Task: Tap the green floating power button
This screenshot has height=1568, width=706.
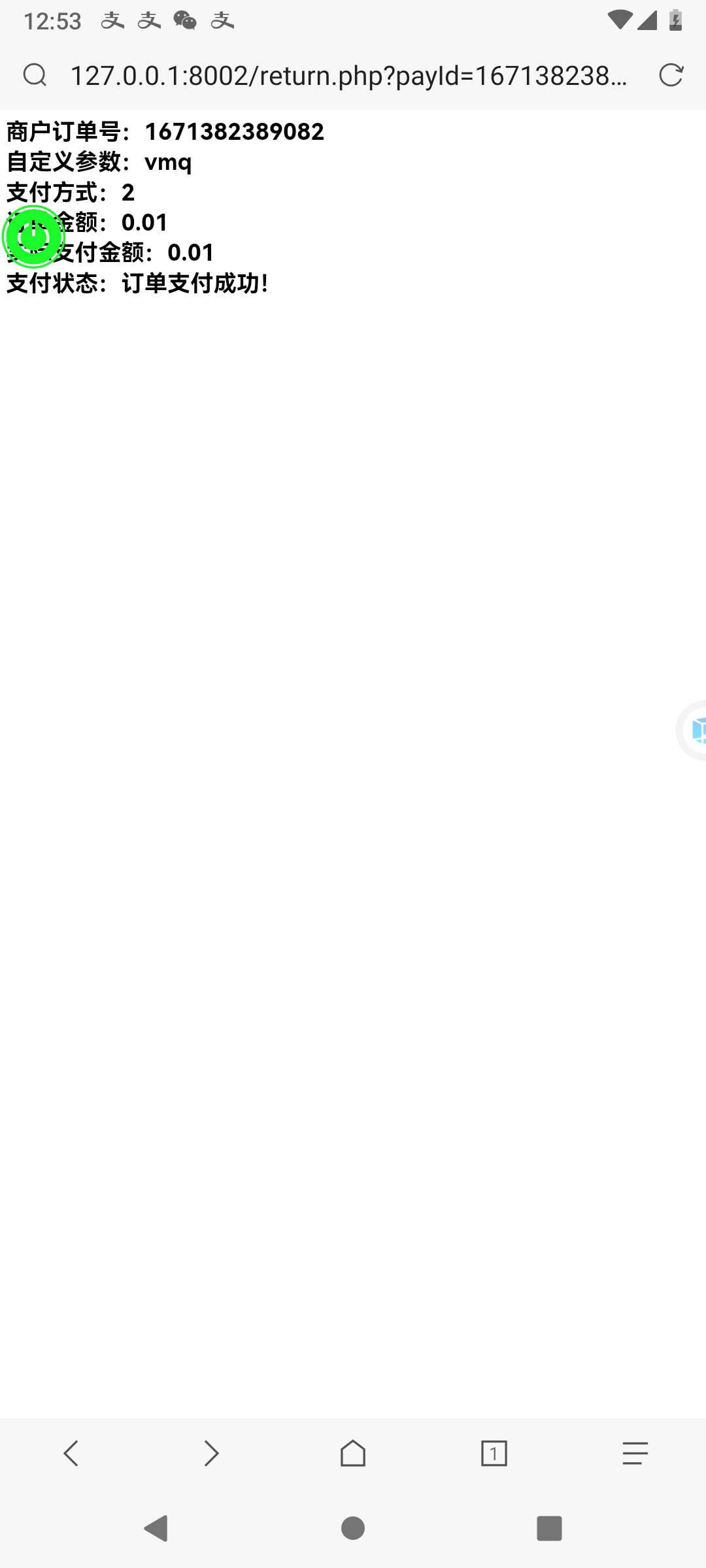Action: click(33, 237)
